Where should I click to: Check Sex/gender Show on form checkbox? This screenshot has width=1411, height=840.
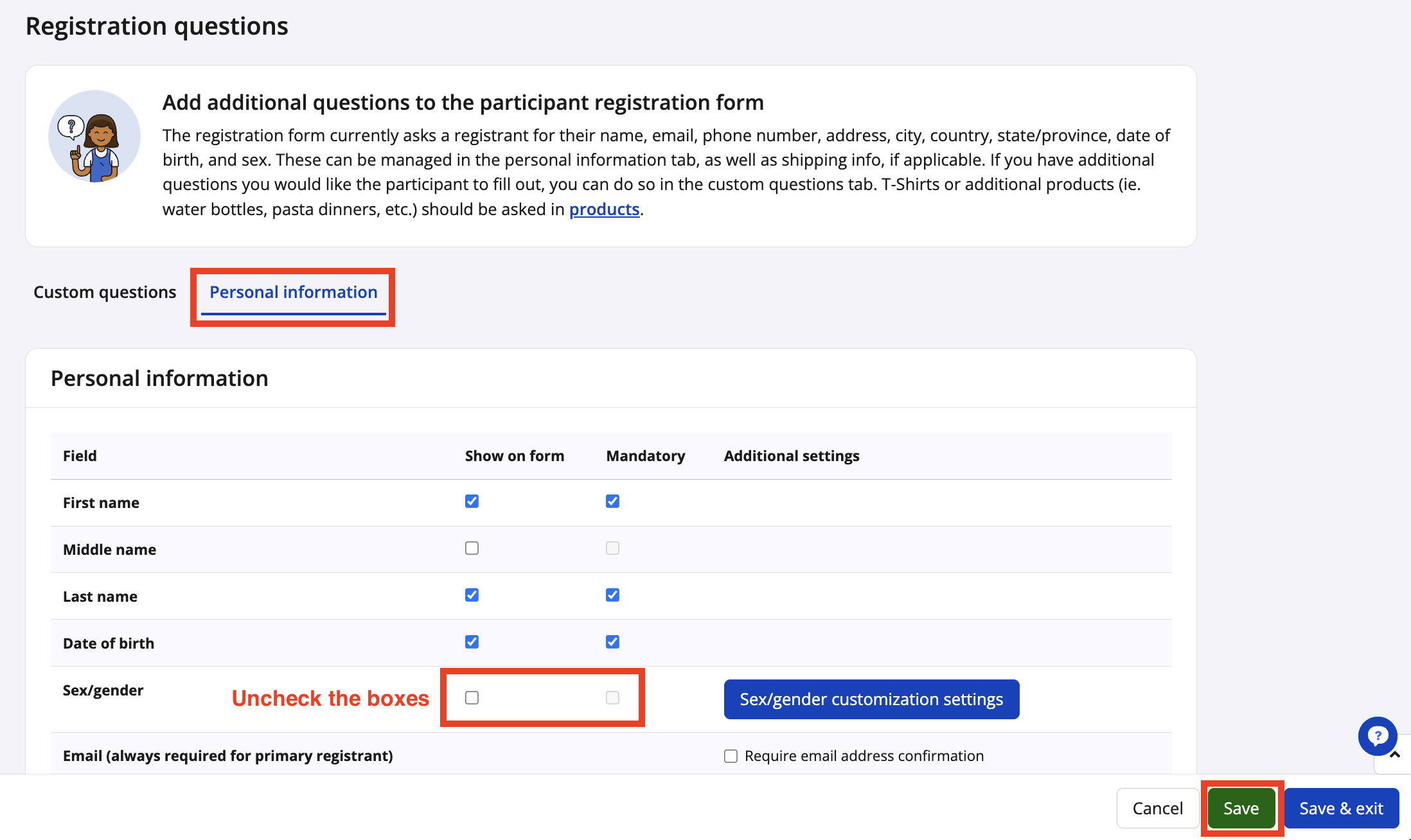pos(472,698)
